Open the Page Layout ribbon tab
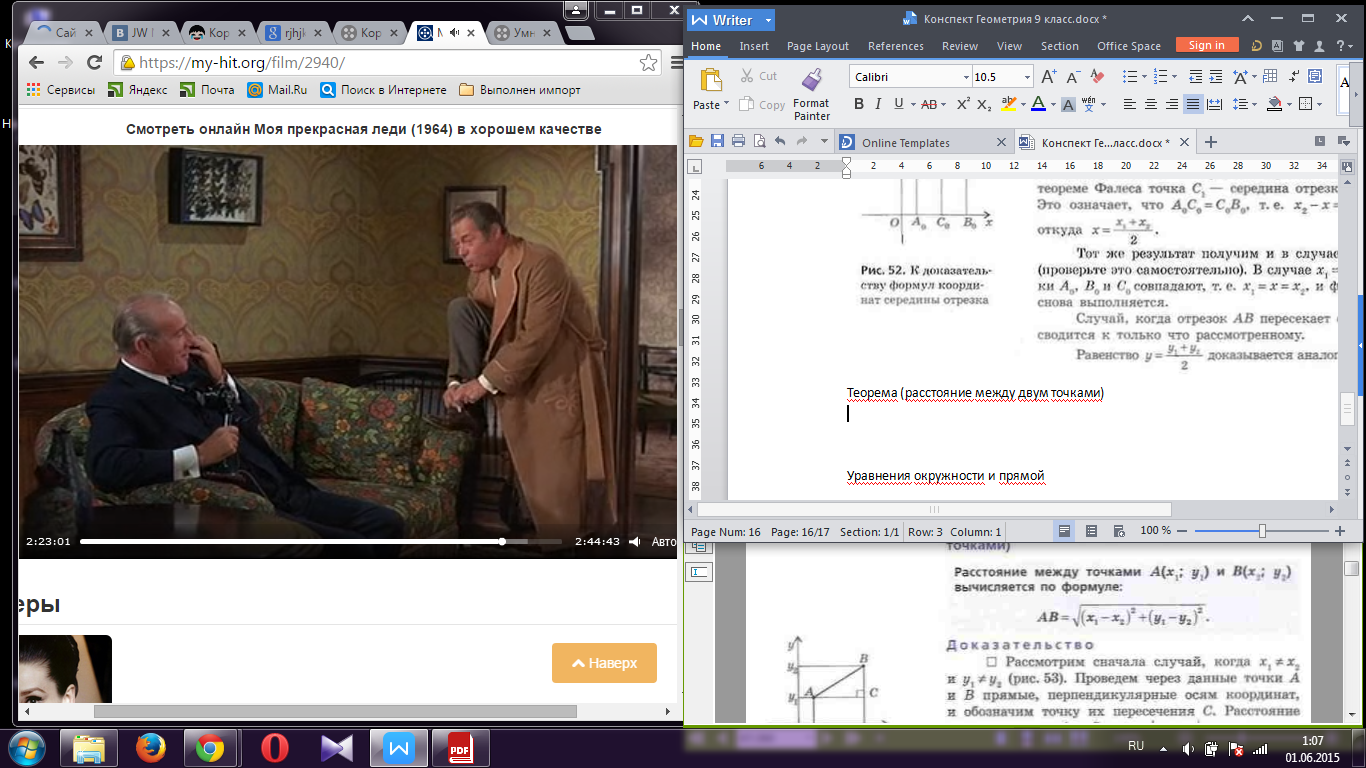 coord(817,46)
